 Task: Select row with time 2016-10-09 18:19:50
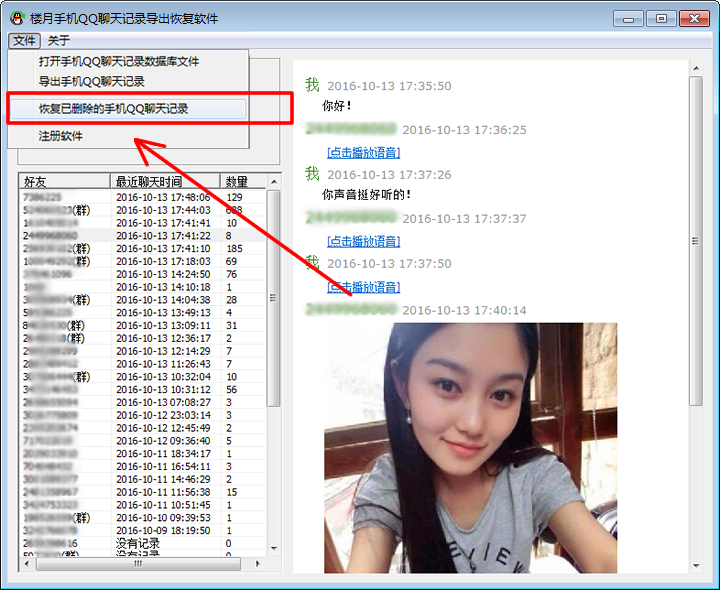[x=142, y=531]
